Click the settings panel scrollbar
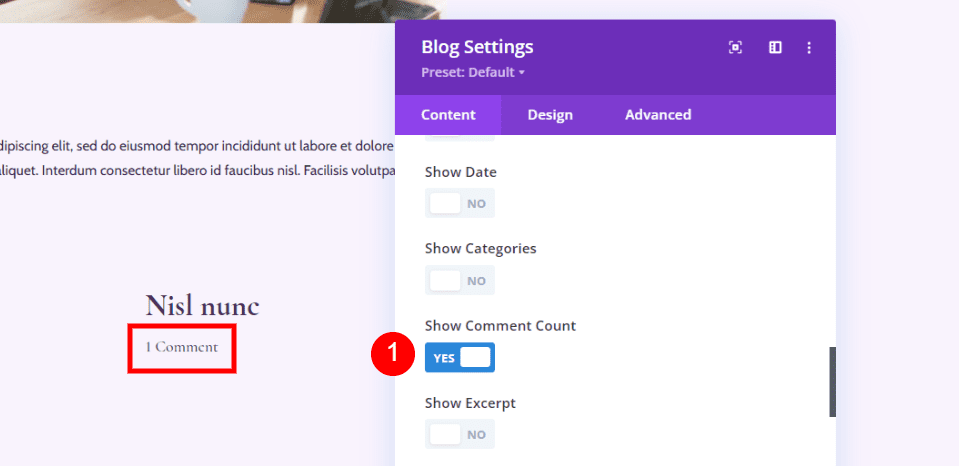 click(831, 381)
